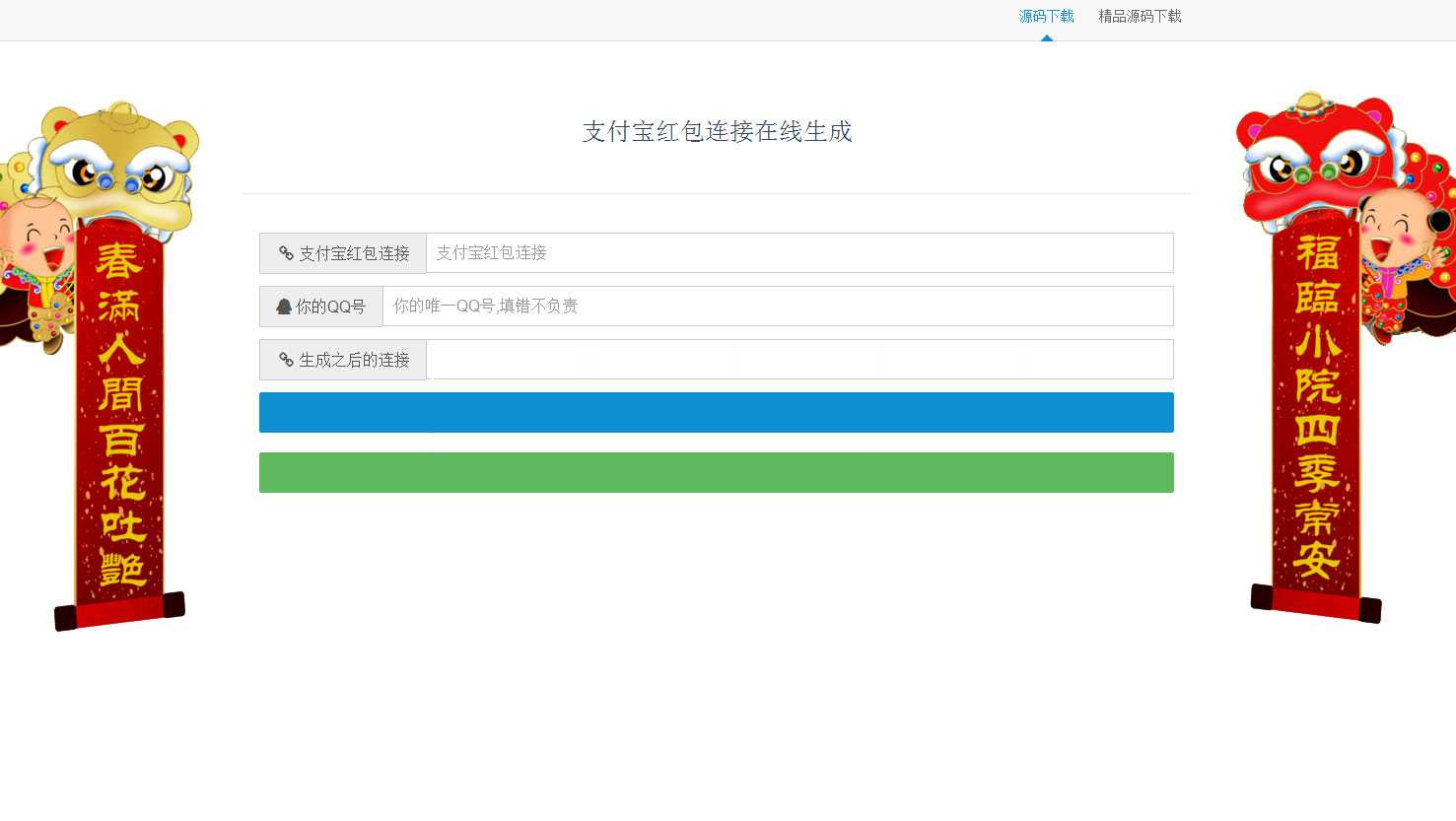Switch to the 源码下载 tab

tap(1046, 16)
